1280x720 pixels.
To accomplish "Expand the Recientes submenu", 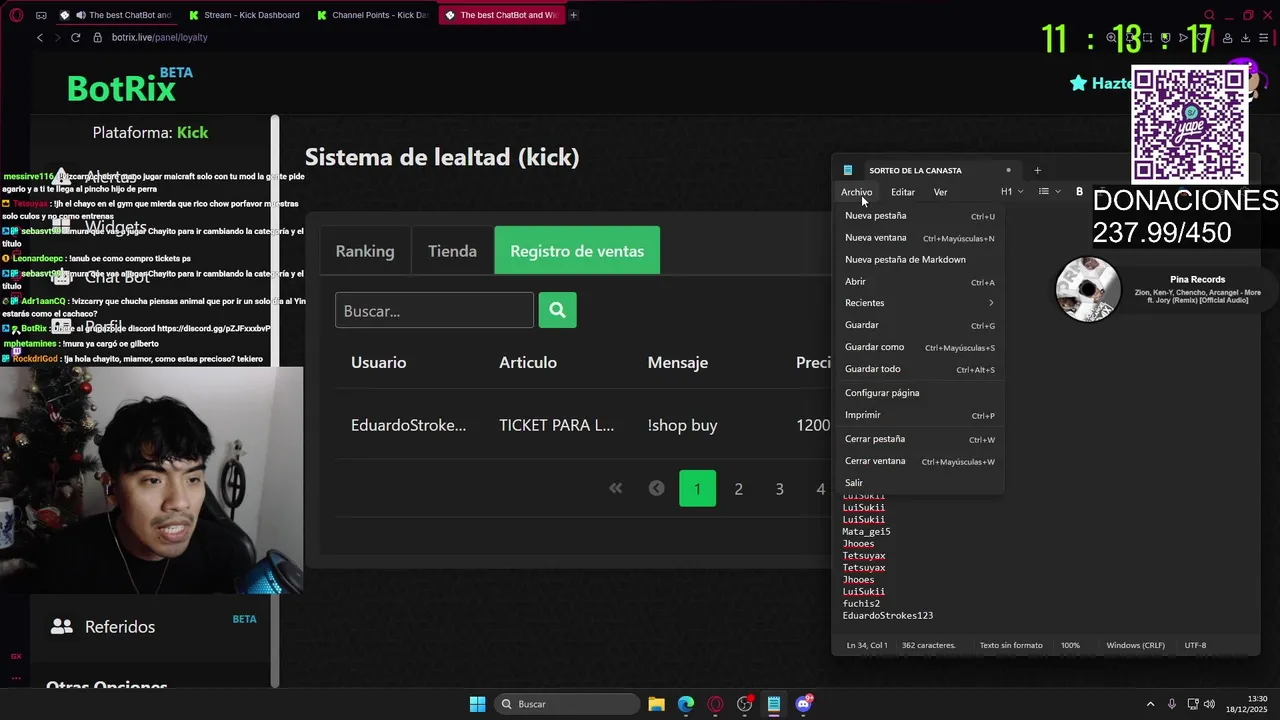I will click(919, 303).
